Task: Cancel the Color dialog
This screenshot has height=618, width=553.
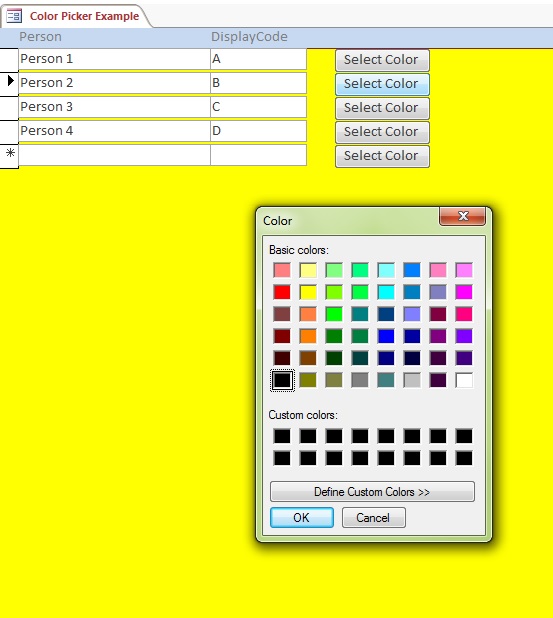Action: 373,517
